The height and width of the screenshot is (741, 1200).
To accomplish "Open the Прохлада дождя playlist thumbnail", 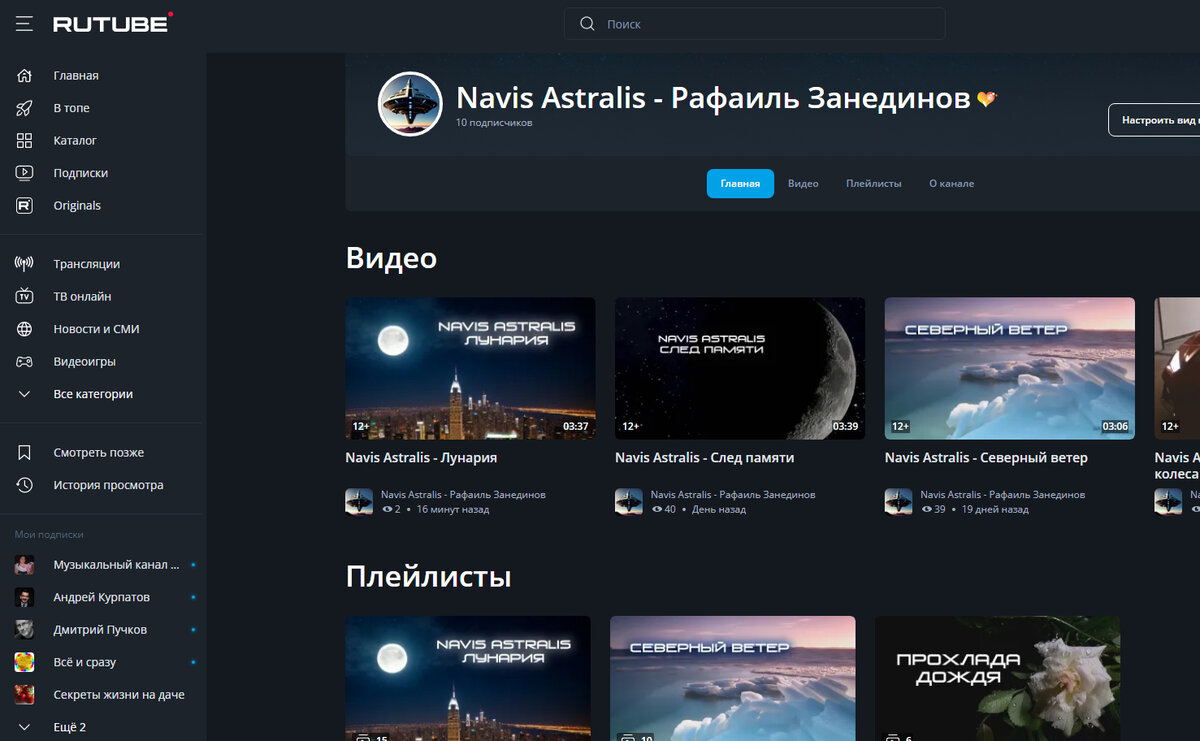I will 997,678.
